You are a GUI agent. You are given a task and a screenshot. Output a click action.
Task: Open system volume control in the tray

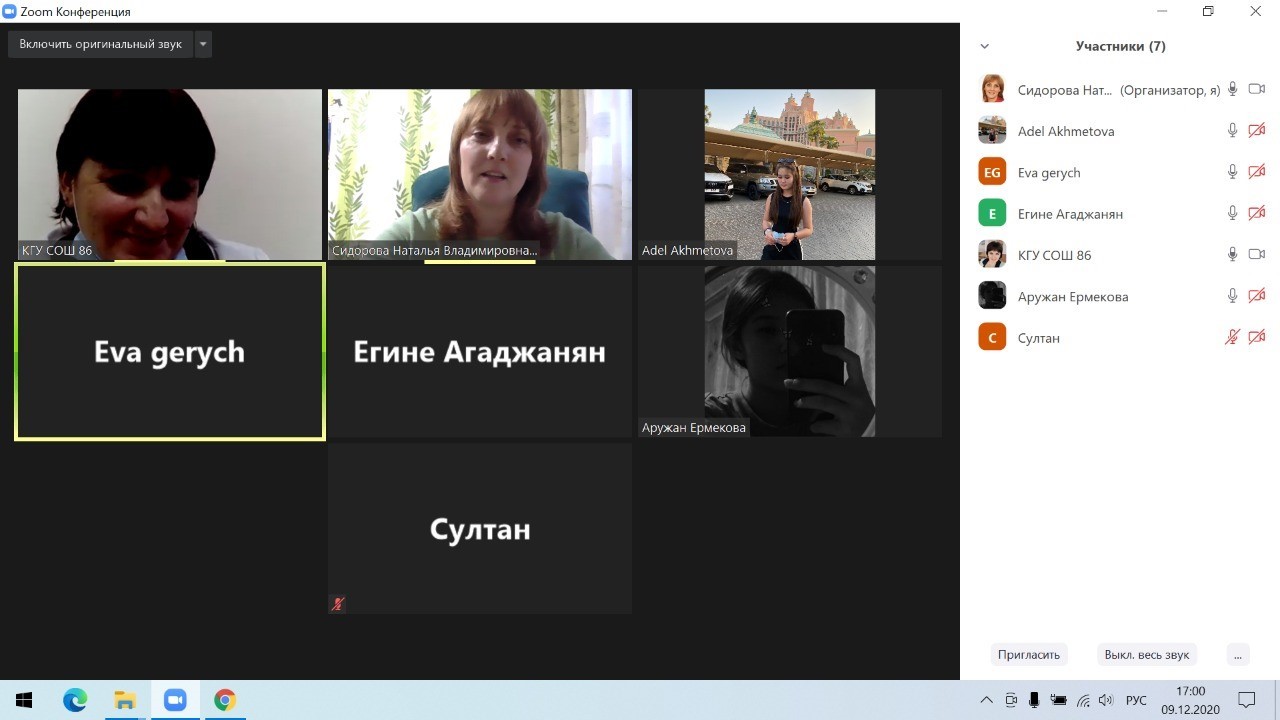tap(1106, 700)
